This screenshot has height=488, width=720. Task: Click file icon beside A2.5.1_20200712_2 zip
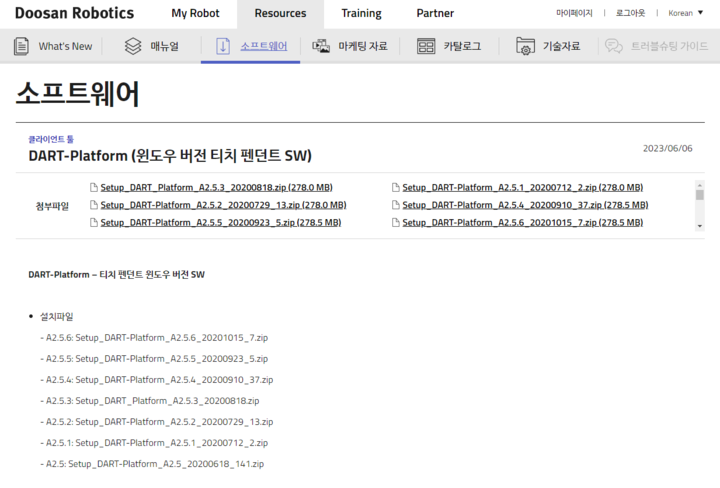pos(395,187)
